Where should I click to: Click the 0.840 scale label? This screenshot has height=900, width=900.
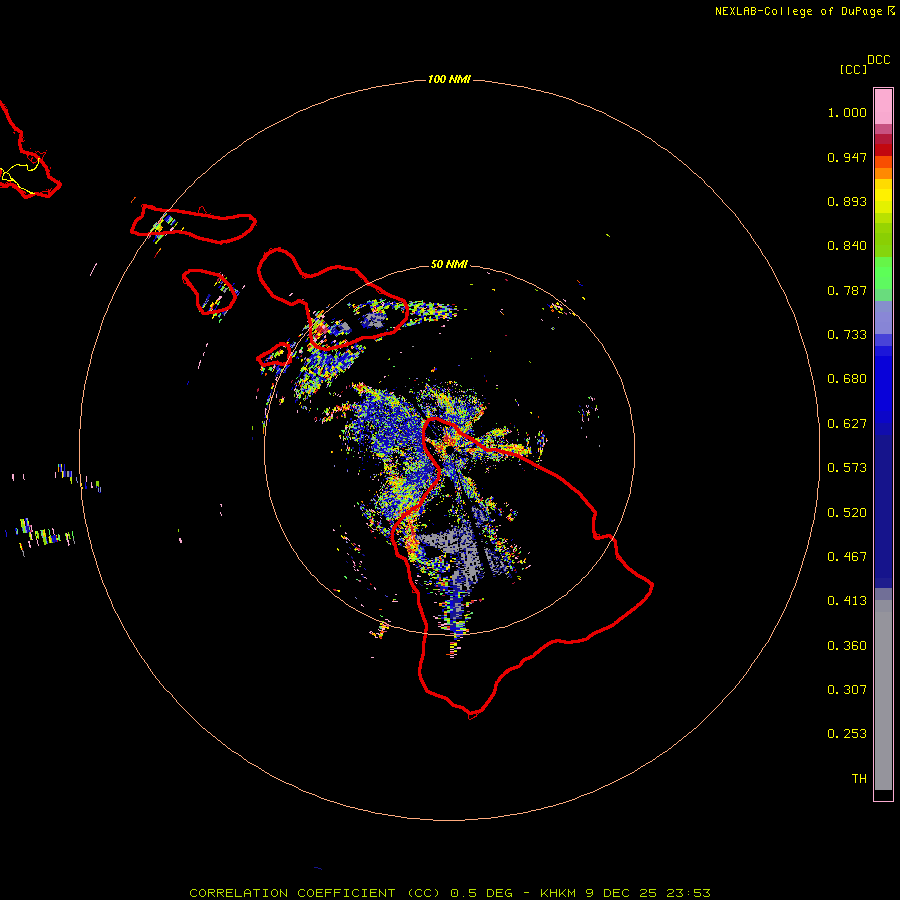(x=847, y=246)
